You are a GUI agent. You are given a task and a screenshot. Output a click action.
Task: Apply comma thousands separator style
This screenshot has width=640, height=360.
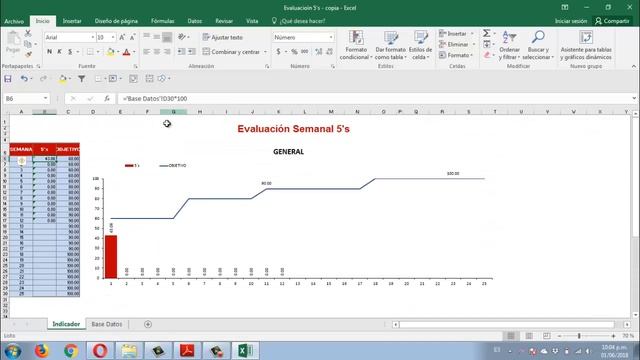point(304,51)
